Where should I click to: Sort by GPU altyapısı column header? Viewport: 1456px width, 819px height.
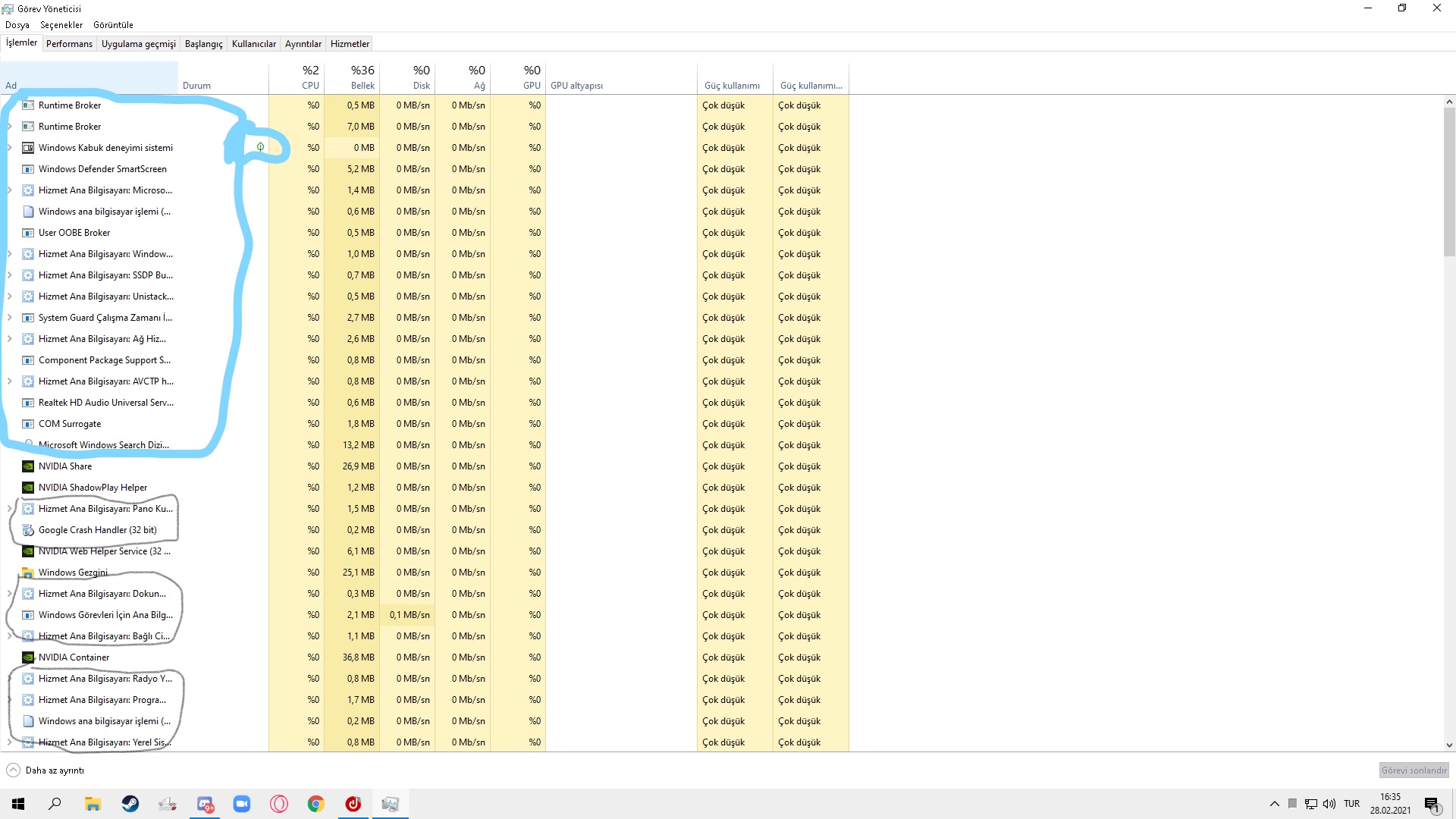coord(621,77)
